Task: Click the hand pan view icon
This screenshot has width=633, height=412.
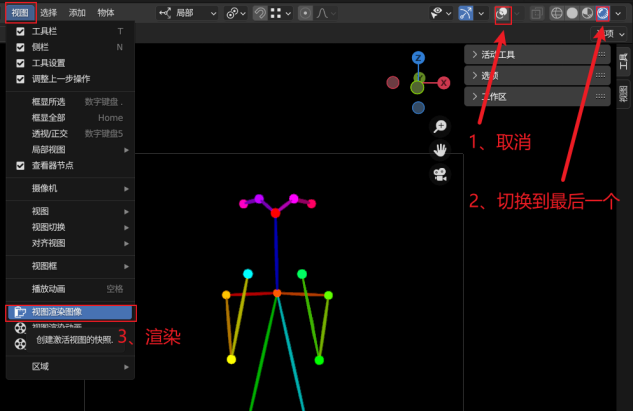Action: pyautogui.click(x=440, y=150)
